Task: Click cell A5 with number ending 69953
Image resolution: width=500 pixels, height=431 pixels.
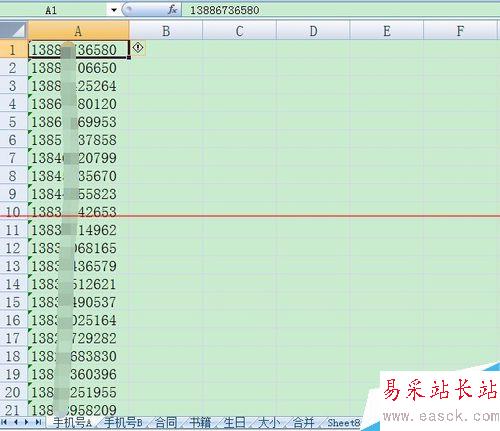Action: point(78,122)
